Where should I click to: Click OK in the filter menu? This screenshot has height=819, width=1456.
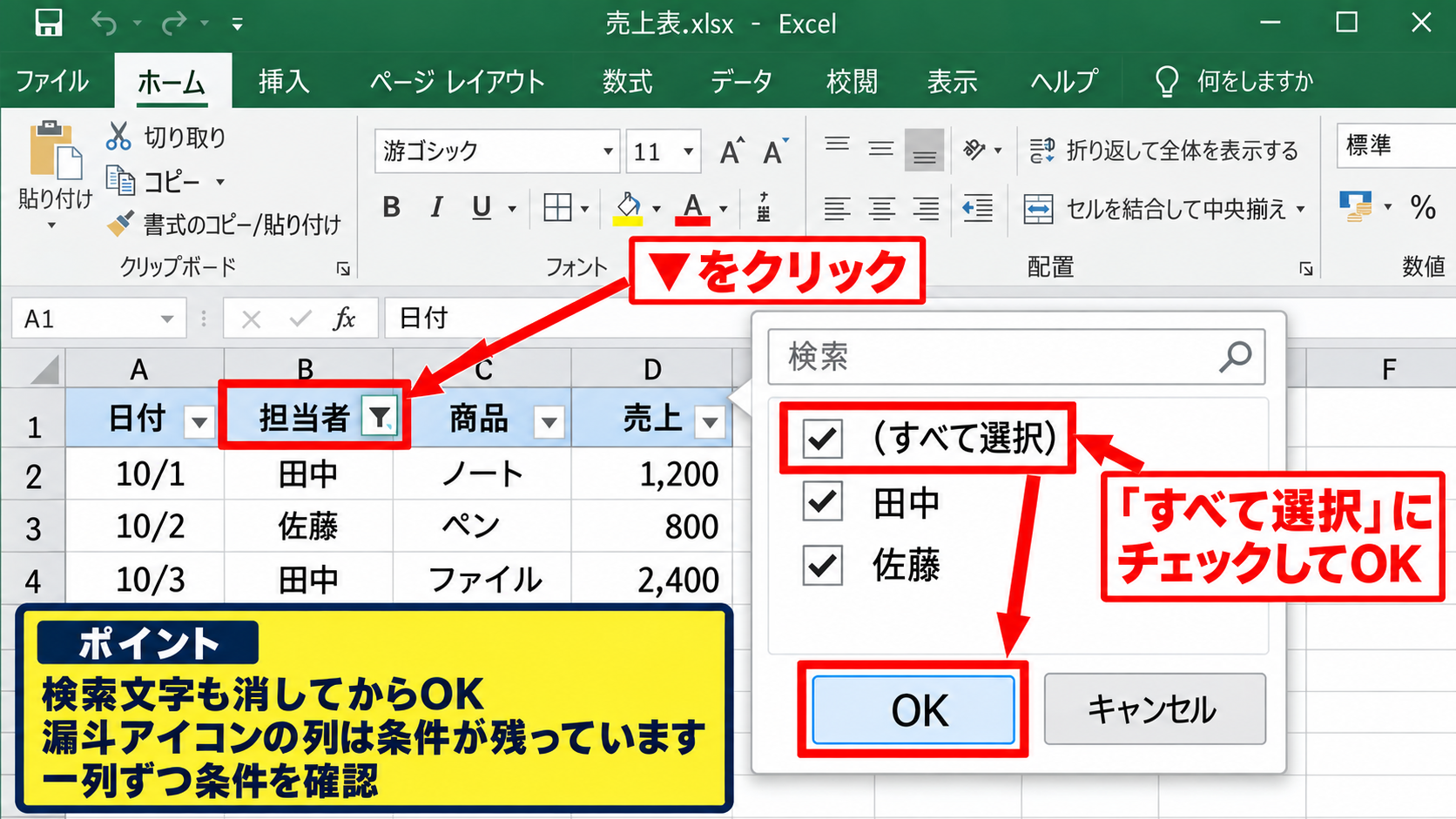click(x=913, y=710)
